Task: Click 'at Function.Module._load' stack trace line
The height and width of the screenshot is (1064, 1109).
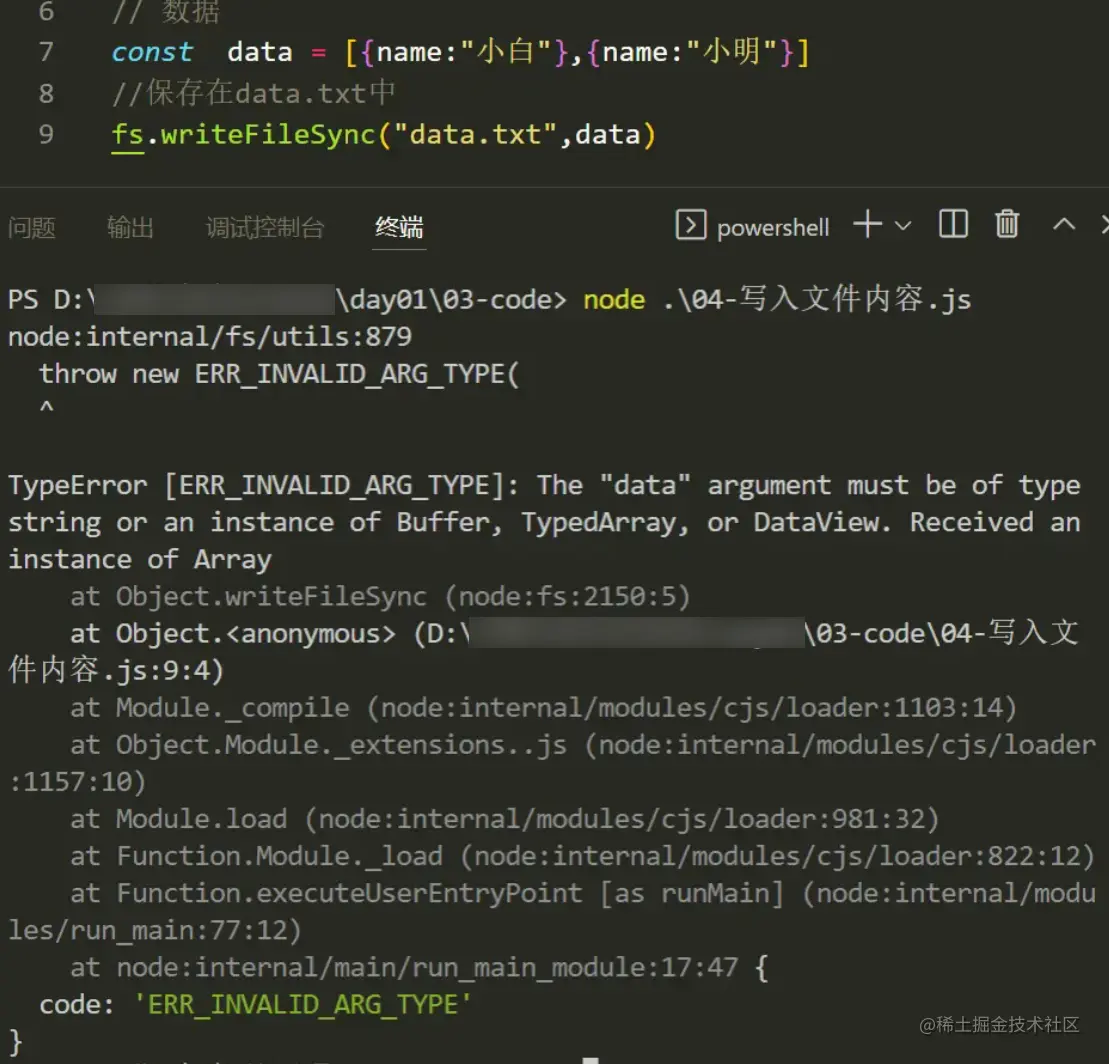Action: [x=582, y=856]
